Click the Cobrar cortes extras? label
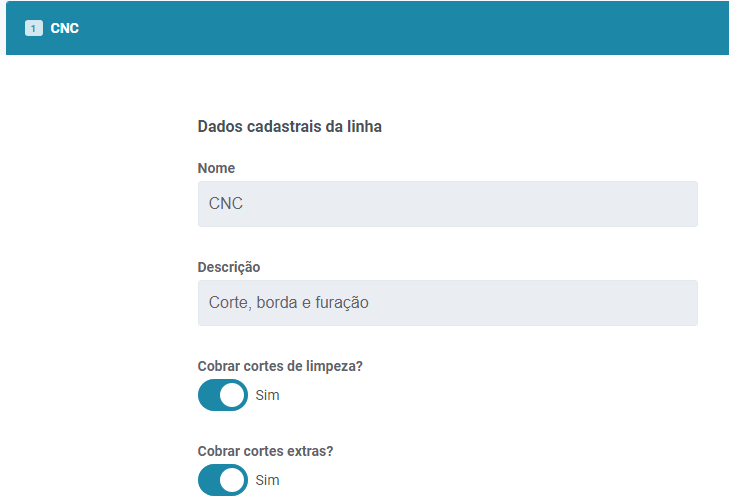Screen dimensions: 729x498 (x=266, y=451)
